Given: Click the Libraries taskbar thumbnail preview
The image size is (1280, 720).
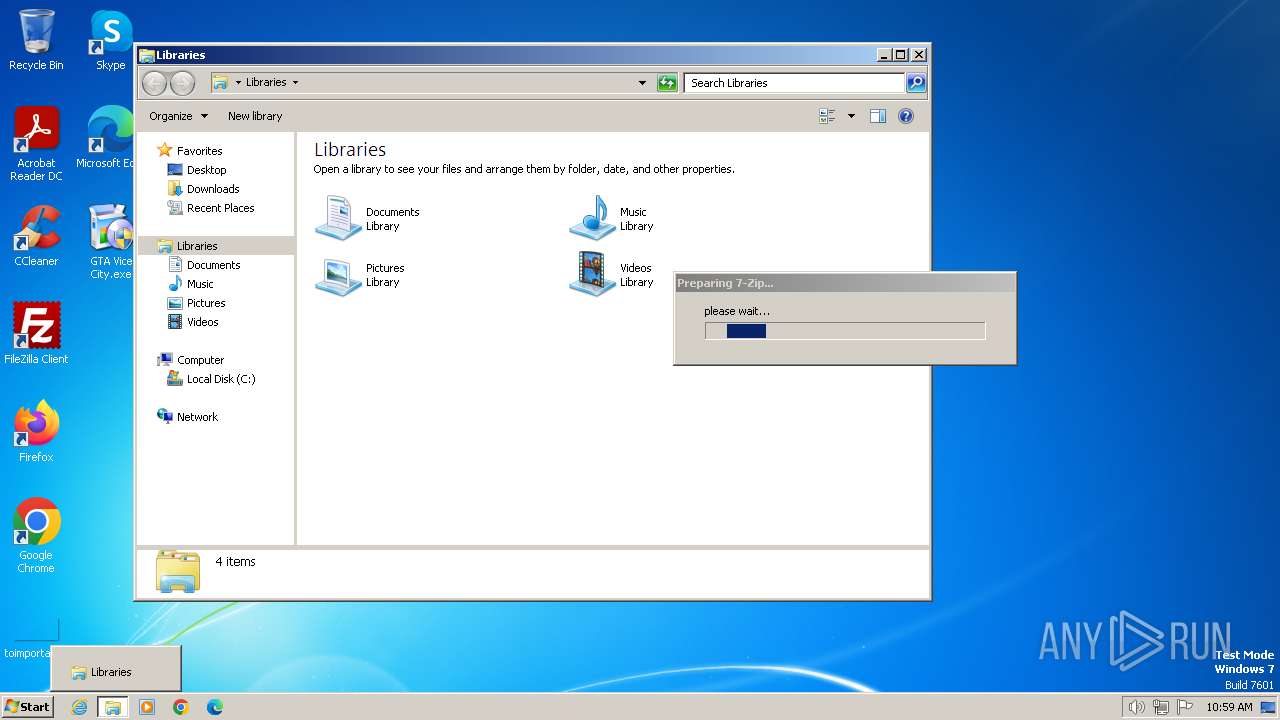Looking at the screenshot, I should pyautogui.click(x=116, y=669).
